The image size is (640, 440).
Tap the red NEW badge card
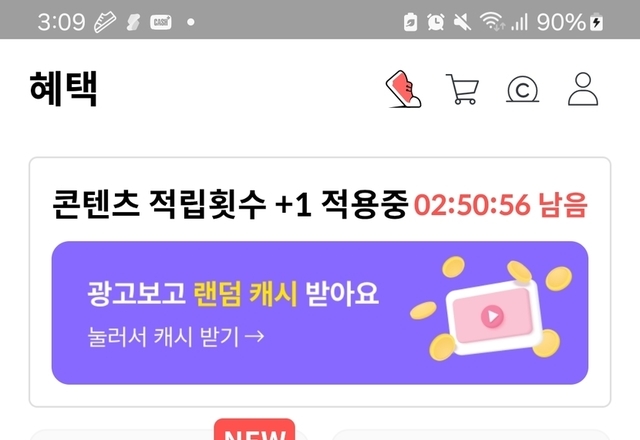pos(254,429)
